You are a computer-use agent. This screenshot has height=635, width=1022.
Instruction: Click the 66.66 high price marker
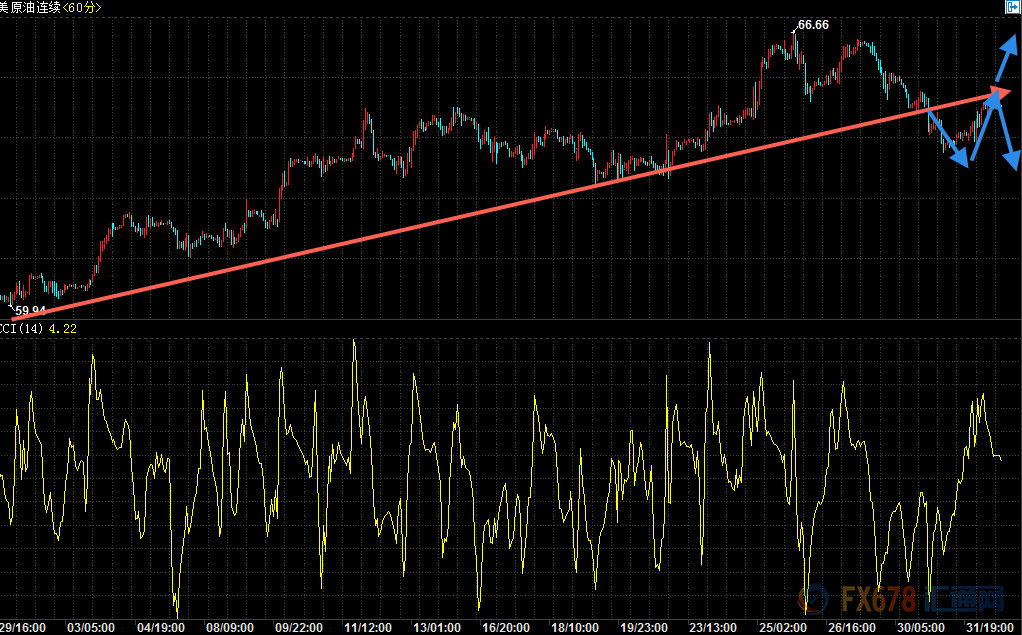pos(813,24)
